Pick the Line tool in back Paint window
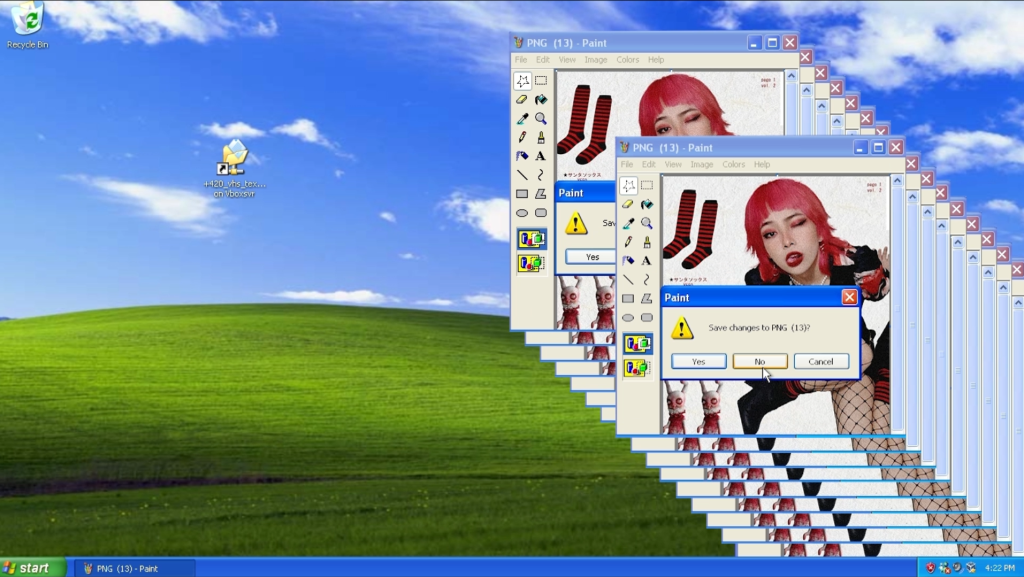The height and width of the screenshot is (577, 1024). (x=522, y=175)
